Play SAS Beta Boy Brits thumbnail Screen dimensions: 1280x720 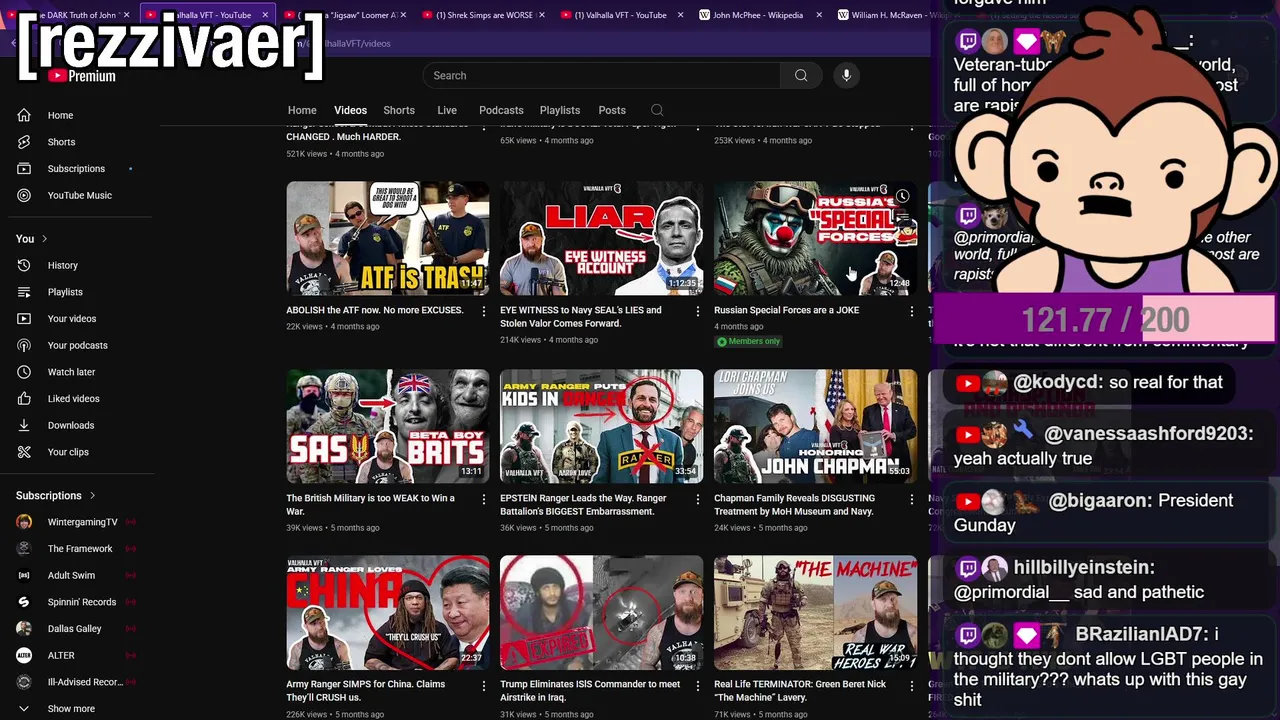[388, 426]
